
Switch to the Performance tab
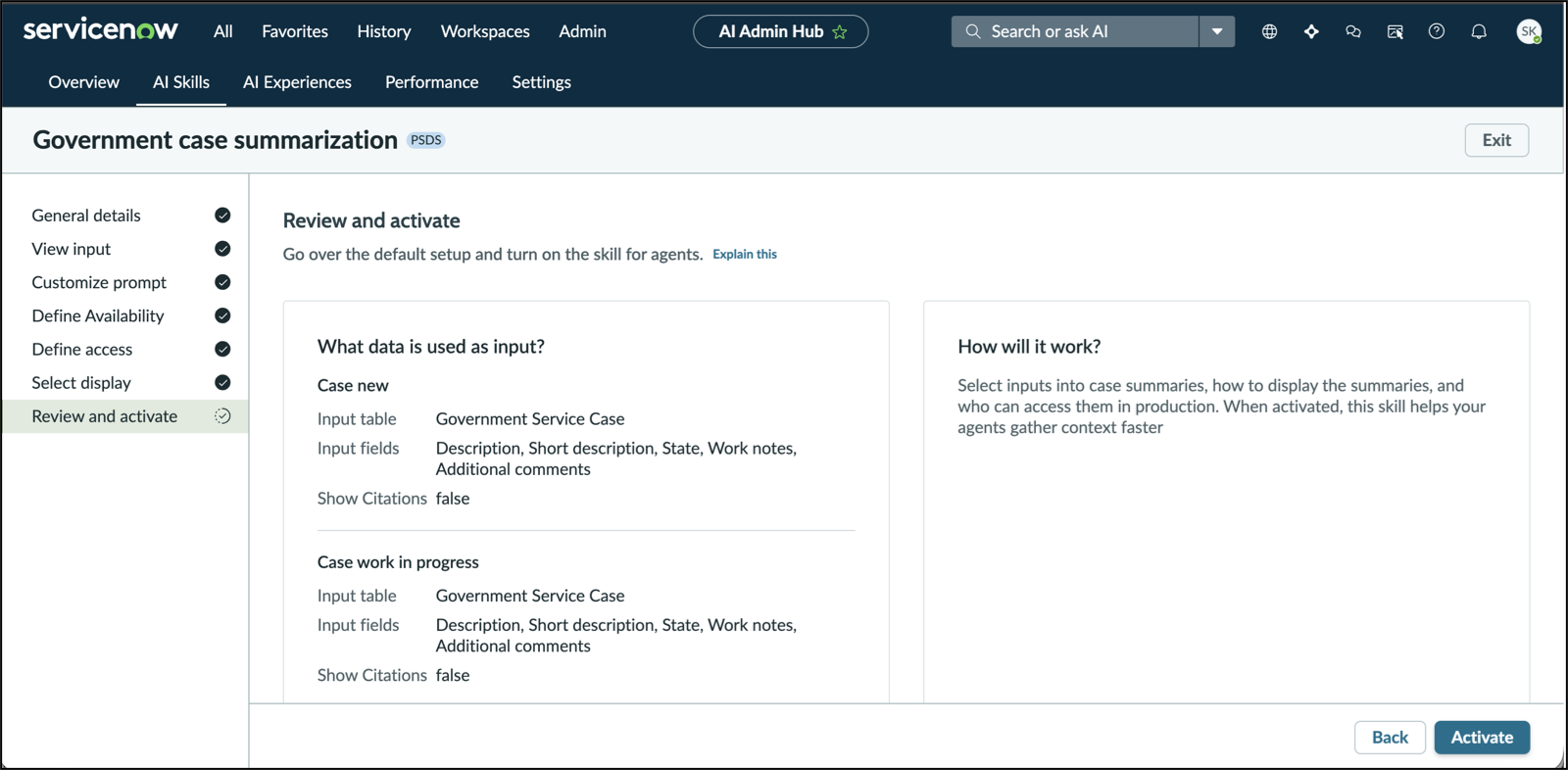[x=431, y=82]
